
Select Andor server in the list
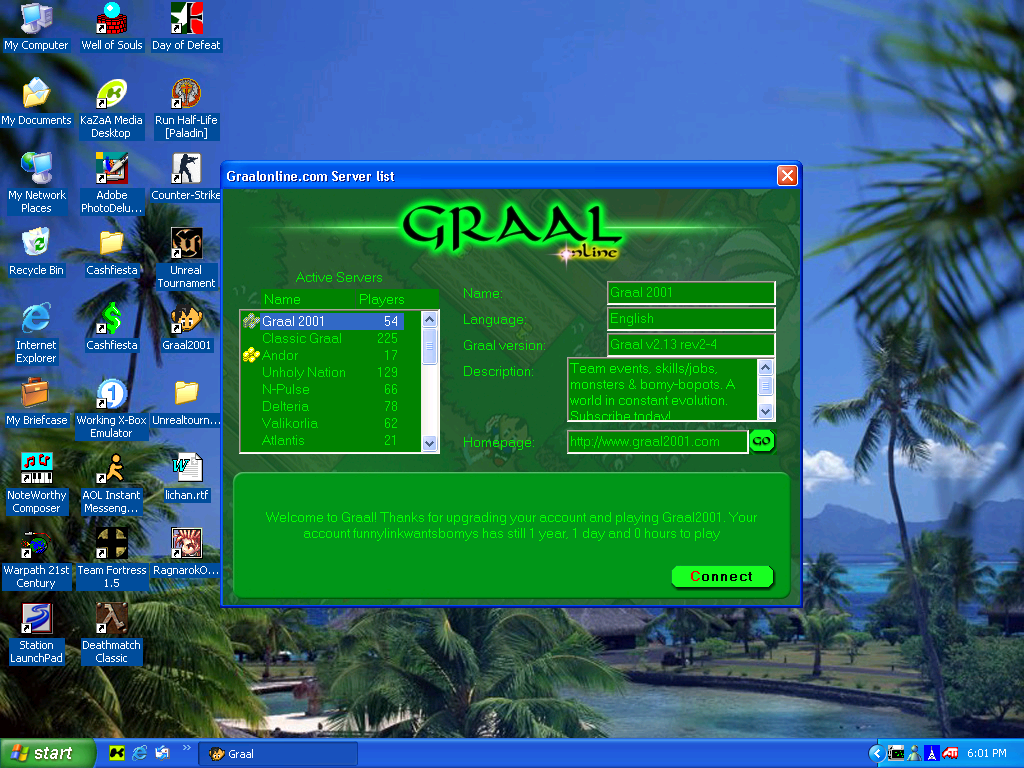click(323, 355)
